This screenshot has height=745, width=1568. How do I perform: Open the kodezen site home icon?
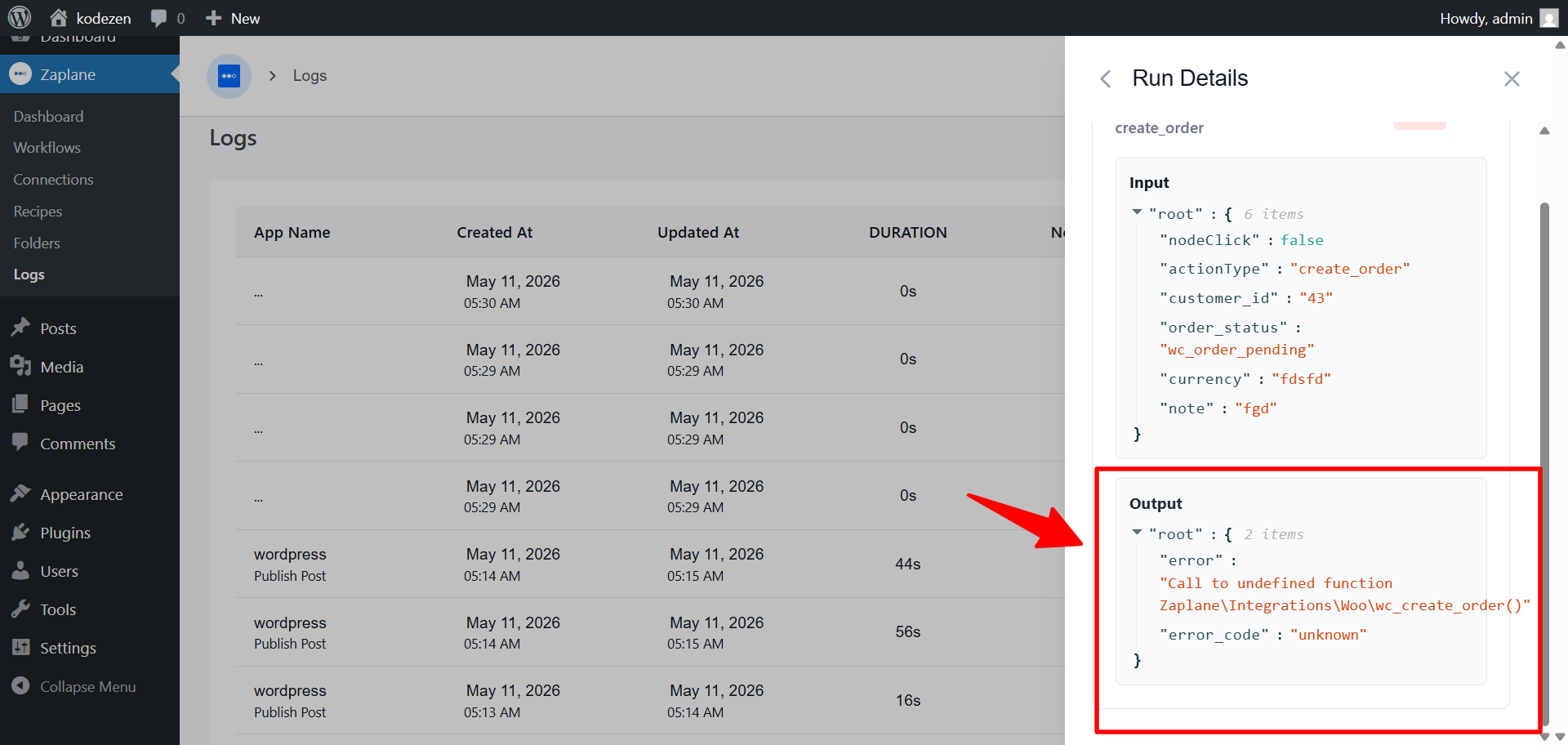59,17
